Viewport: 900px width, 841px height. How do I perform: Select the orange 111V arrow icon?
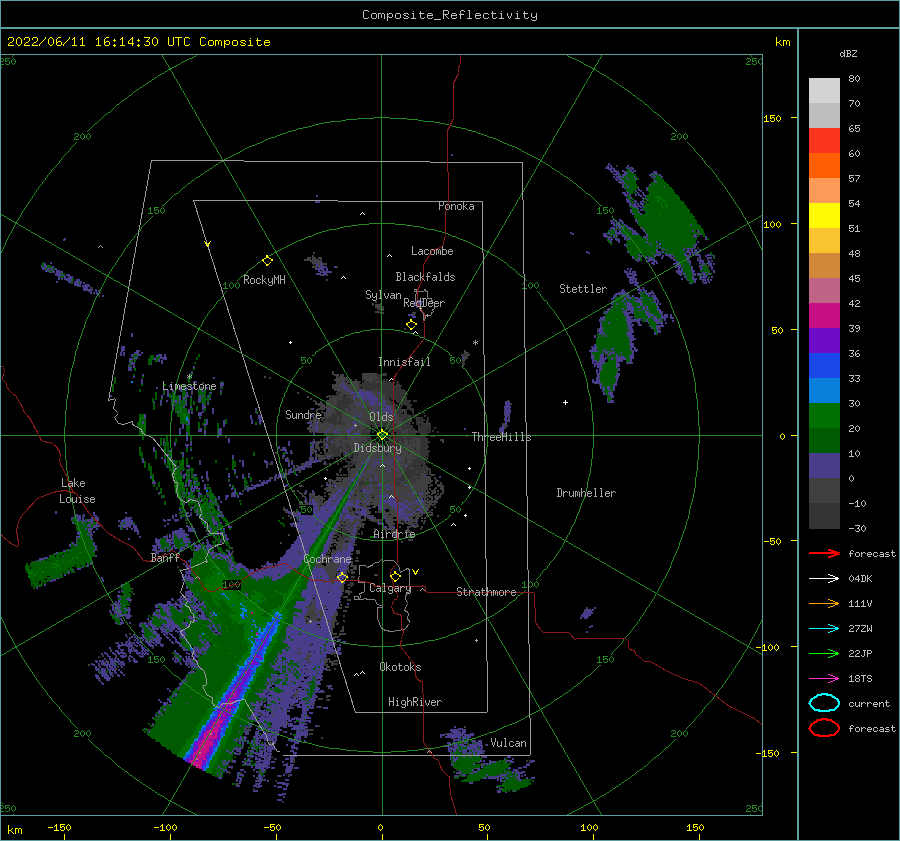[x=824, y=603]
